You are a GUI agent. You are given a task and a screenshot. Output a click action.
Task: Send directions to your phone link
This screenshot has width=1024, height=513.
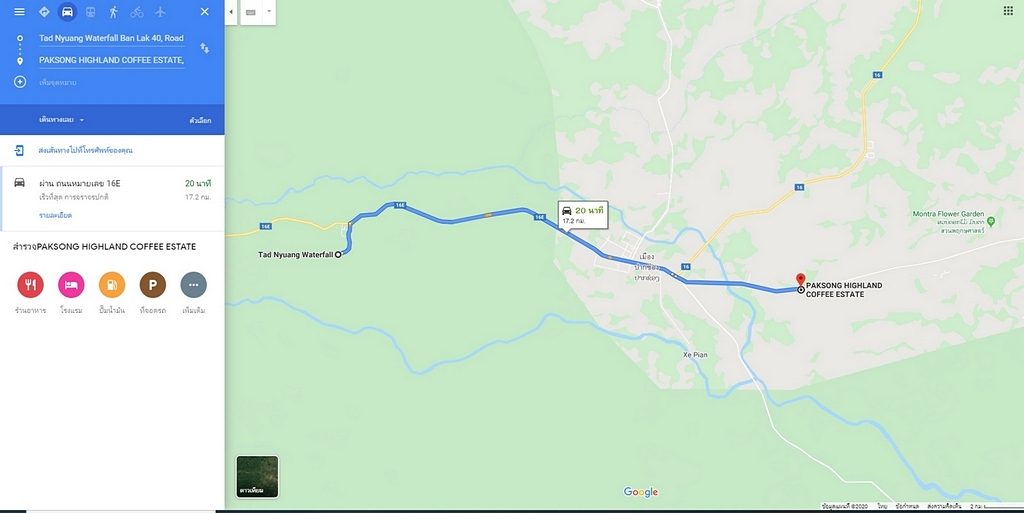85,150
